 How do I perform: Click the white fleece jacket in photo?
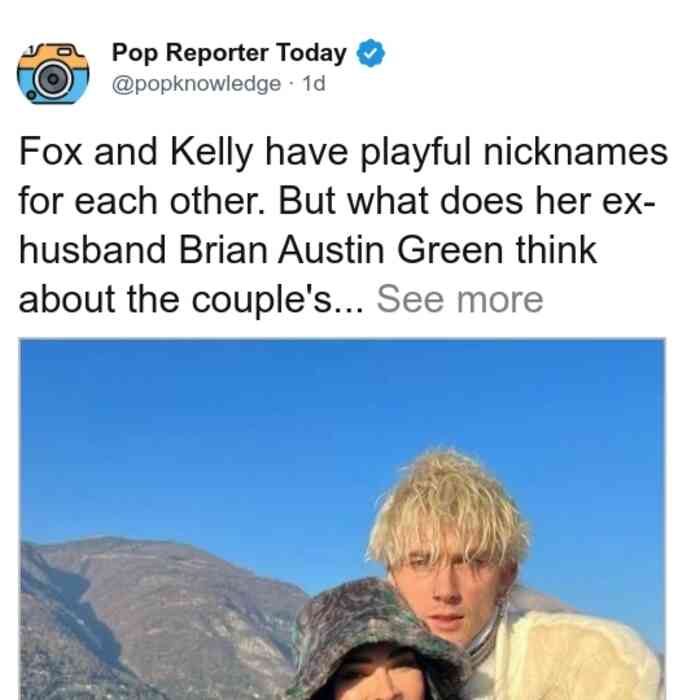pos(576,656)
